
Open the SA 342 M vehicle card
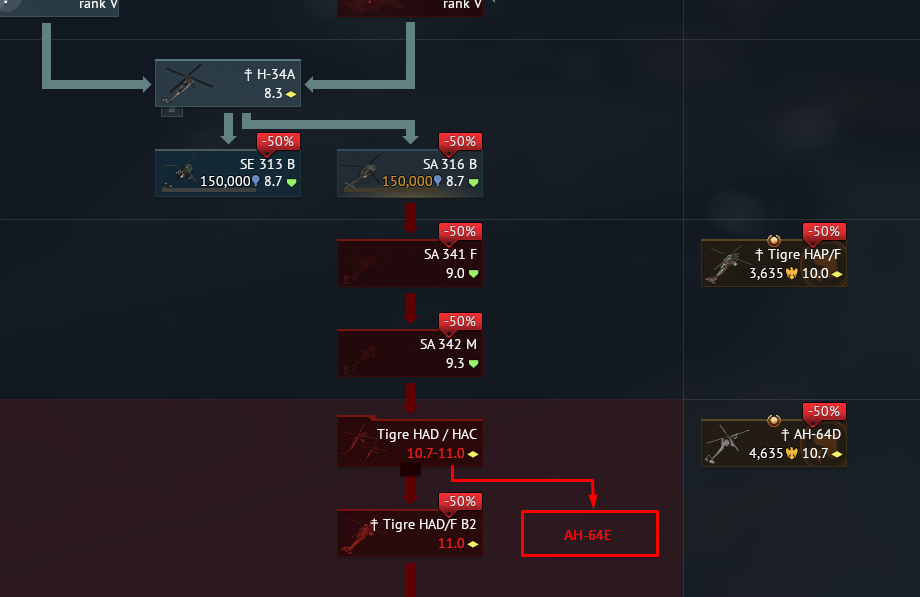(x=410, y=353)
